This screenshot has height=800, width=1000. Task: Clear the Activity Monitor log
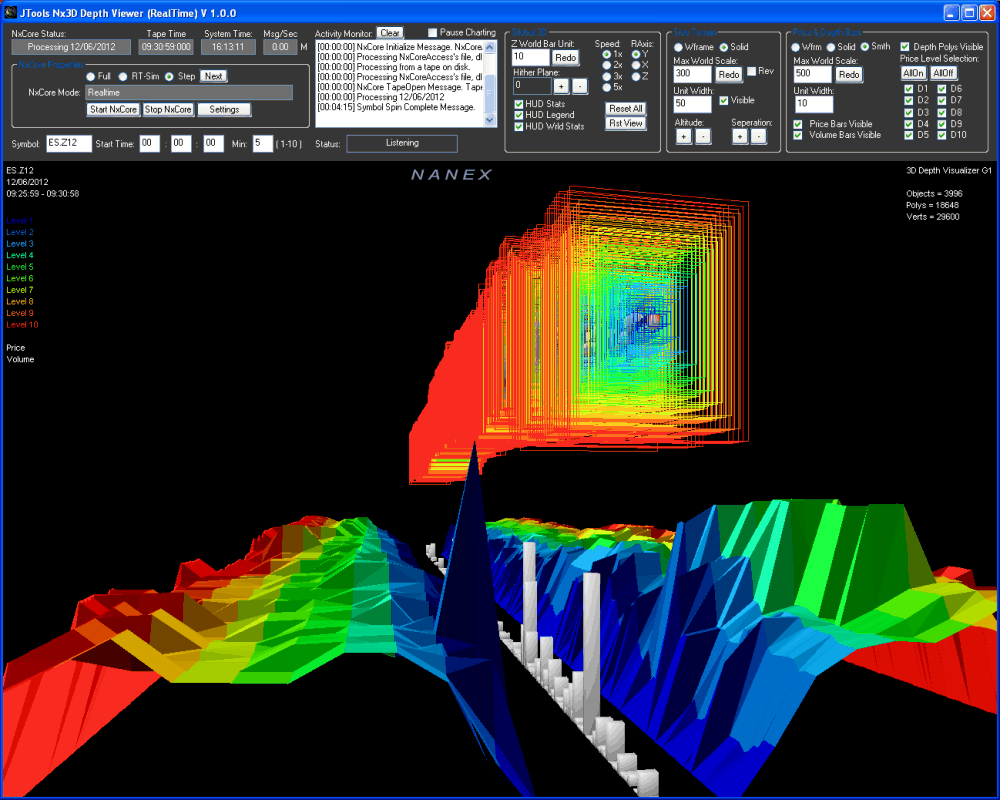pyautogui.click(x=389, y=31)
